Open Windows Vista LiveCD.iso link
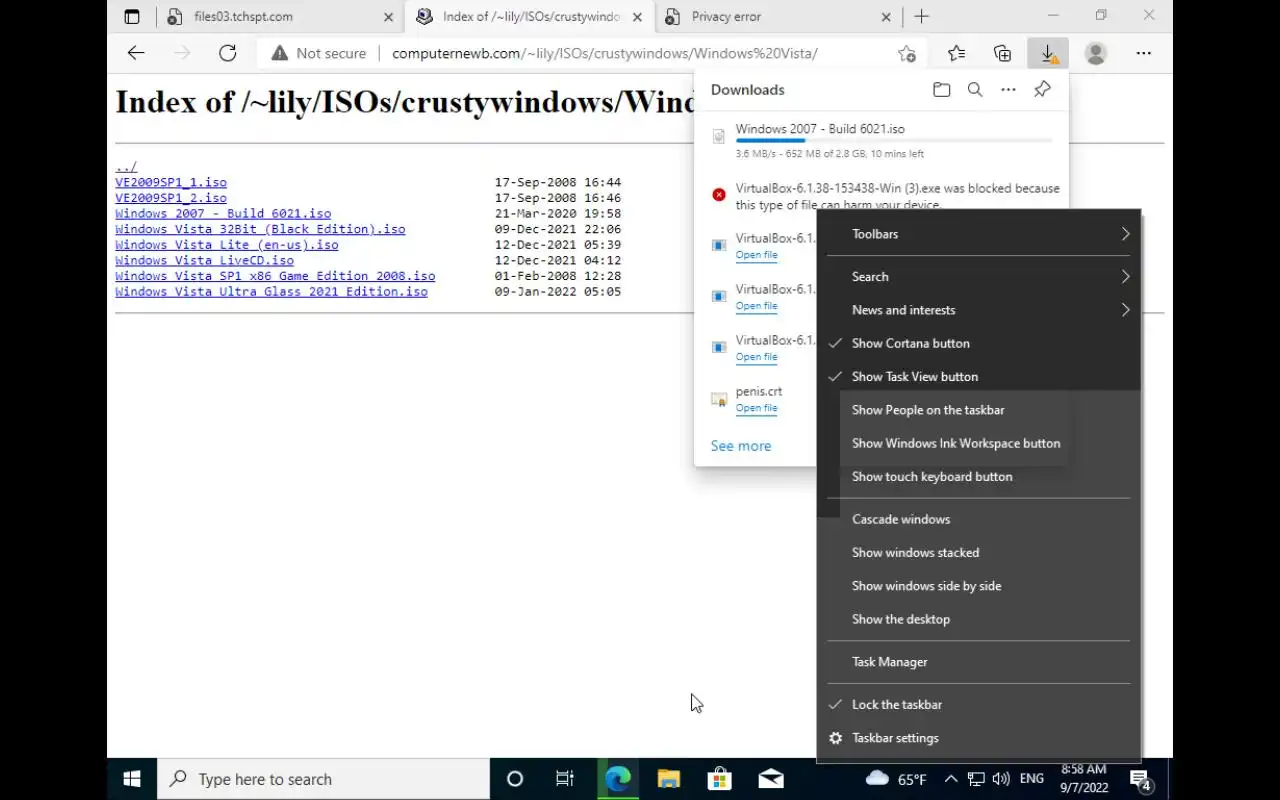This screenshot has height=800, width=1280. tap(204, 260)
